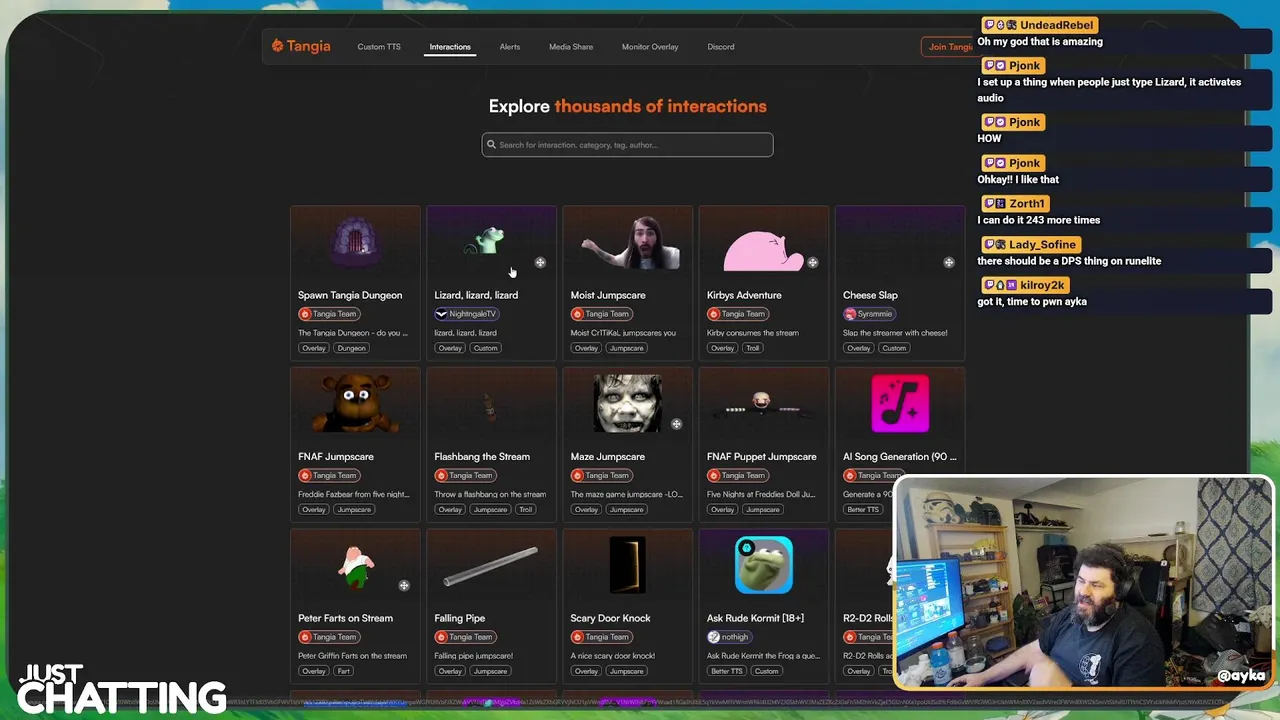The height and width of the screenshot is (720, 1280).
Task: Click the magnifier icon in search box
Action: tap(491, 145)
